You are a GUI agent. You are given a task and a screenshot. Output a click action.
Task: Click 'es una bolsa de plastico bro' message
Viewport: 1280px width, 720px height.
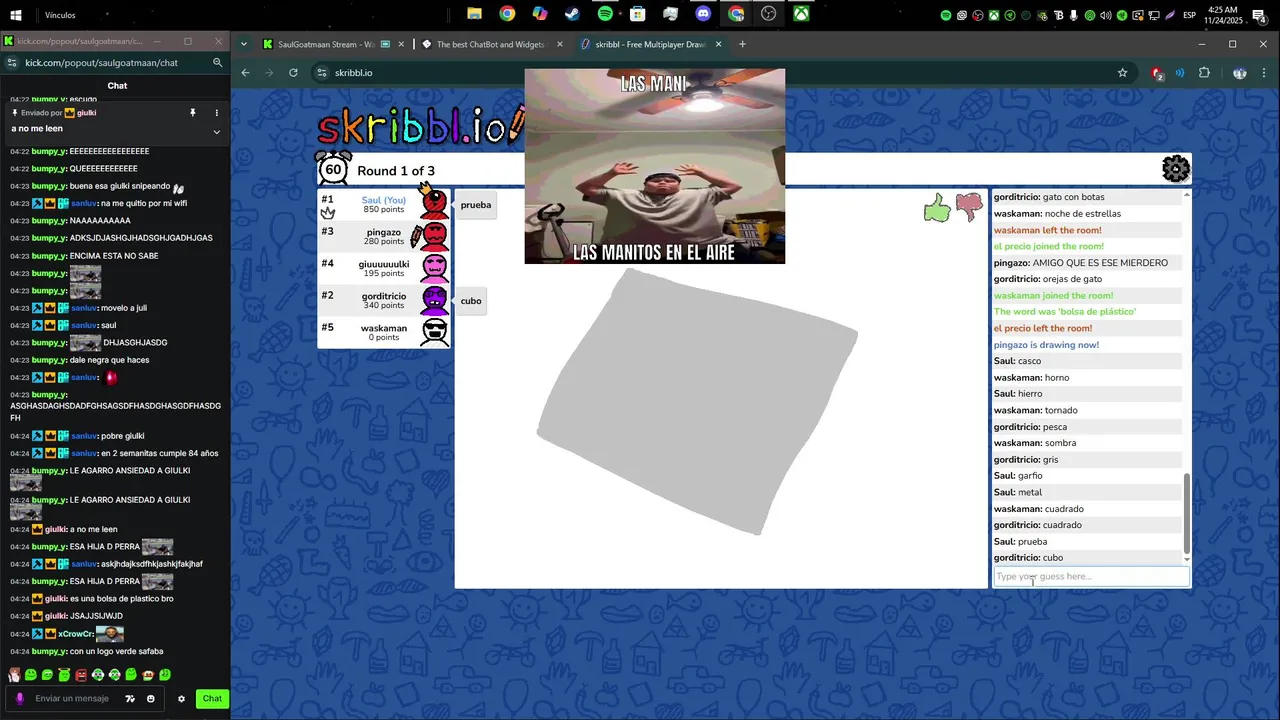click(x=122, y=599)
